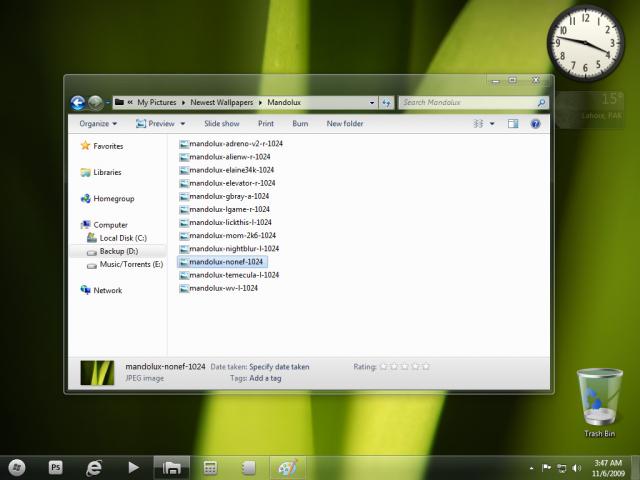Select file mandolux-lgame-r-1024
Image resolution: width=640 pixels, height=480 pixels.
[x=224, y=209]
